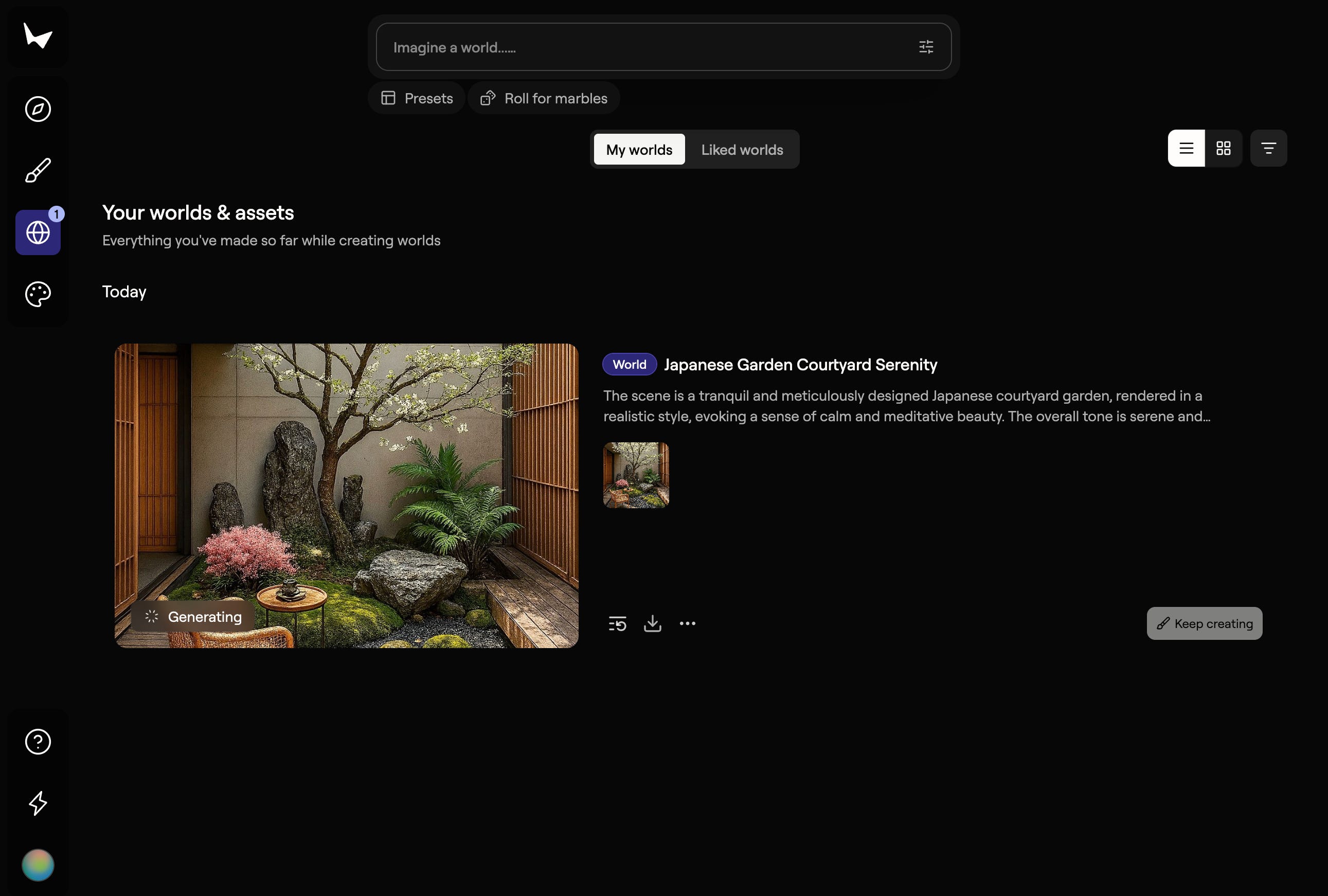Open prompt settings sliders icon

coord(926,47)
